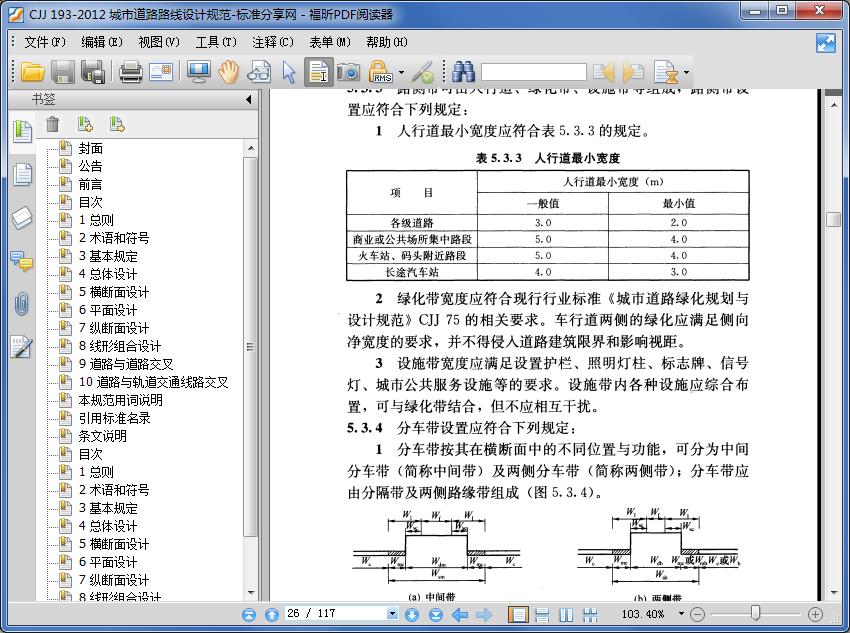850x633 pixels.
Task: Toggle full screen with the blue arrows icon
Action: point(826,43)
